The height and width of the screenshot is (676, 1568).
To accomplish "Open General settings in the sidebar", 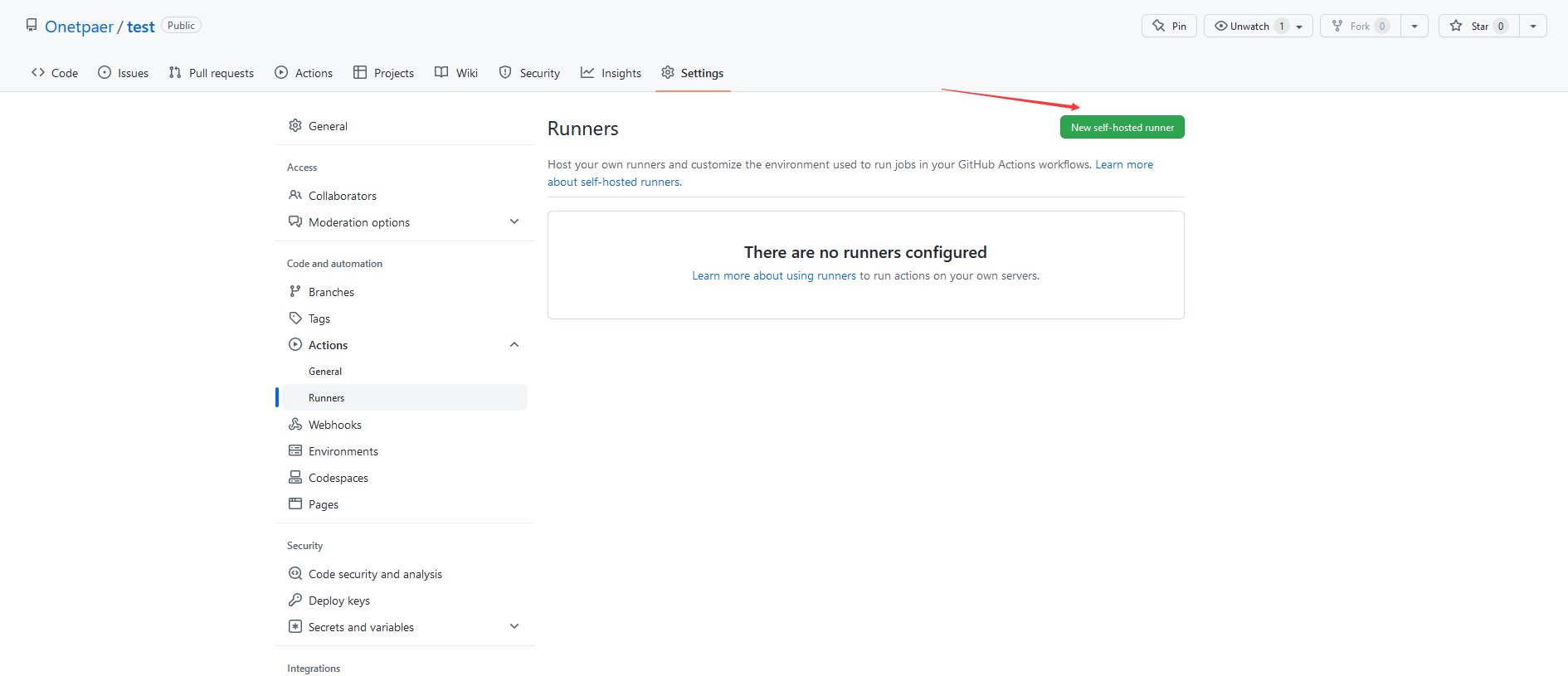I will click(405, 126).
